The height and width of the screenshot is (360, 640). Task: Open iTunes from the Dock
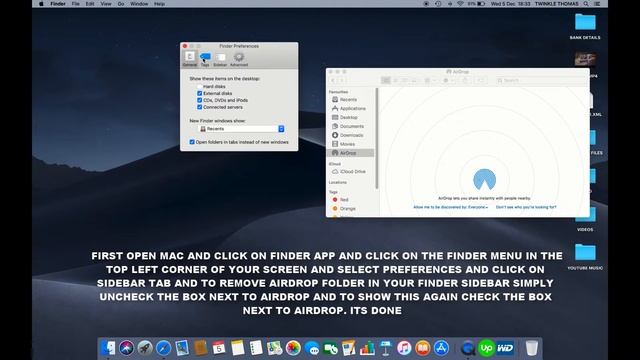click(x=404, y=348)
